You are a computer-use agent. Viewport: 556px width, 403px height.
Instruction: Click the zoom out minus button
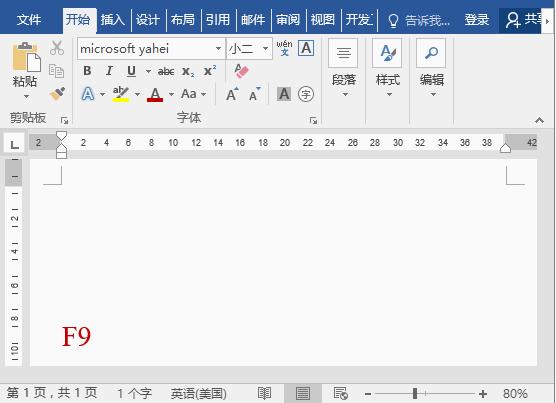pos(368,393)
